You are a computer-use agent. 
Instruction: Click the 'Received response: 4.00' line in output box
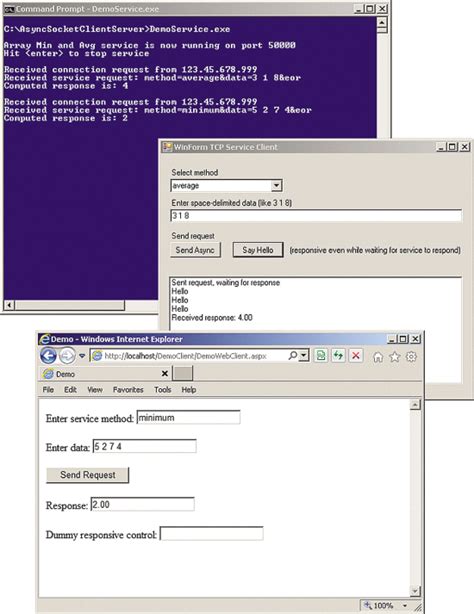point(212,318)
